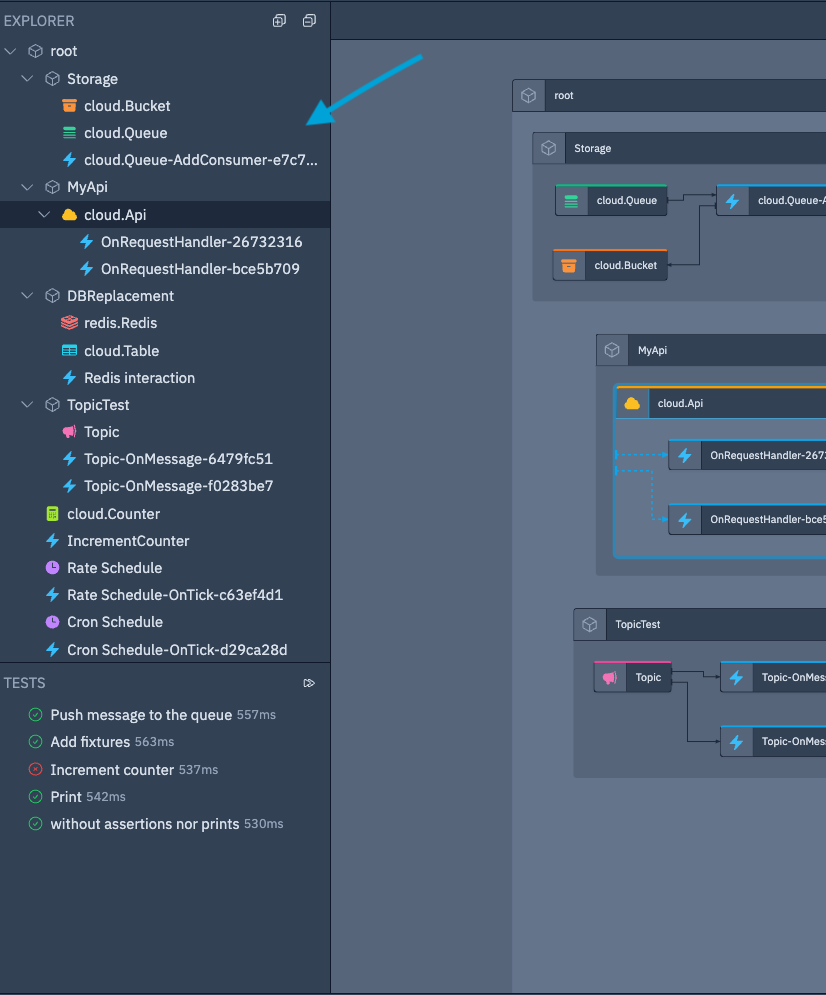Collapse the Storage tree node

point(27,78)
